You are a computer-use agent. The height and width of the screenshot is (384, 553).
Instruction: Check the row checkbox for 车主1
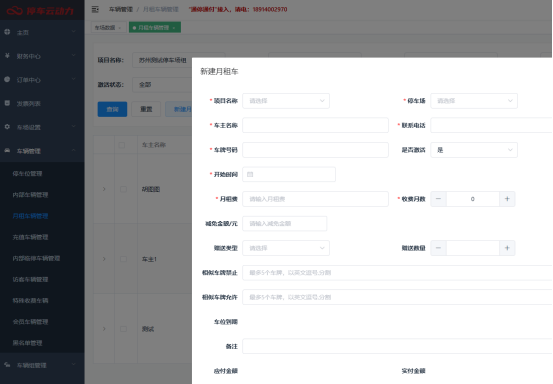tap(123, 259)
